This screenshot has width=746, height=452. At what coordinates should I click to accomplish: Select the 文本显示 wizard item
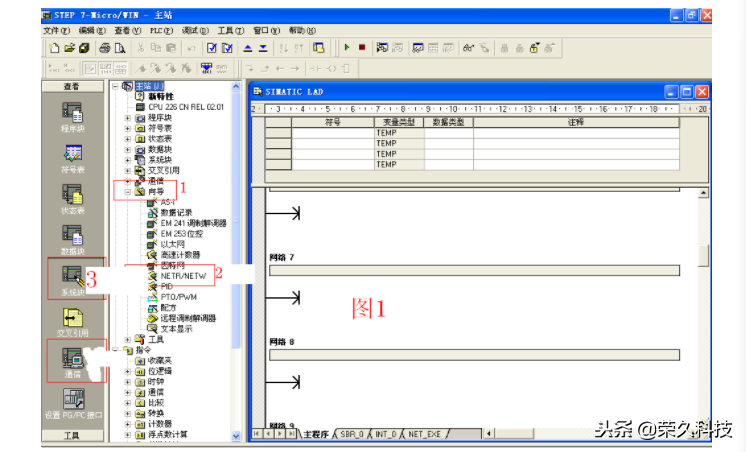click(x=176, y=329)
